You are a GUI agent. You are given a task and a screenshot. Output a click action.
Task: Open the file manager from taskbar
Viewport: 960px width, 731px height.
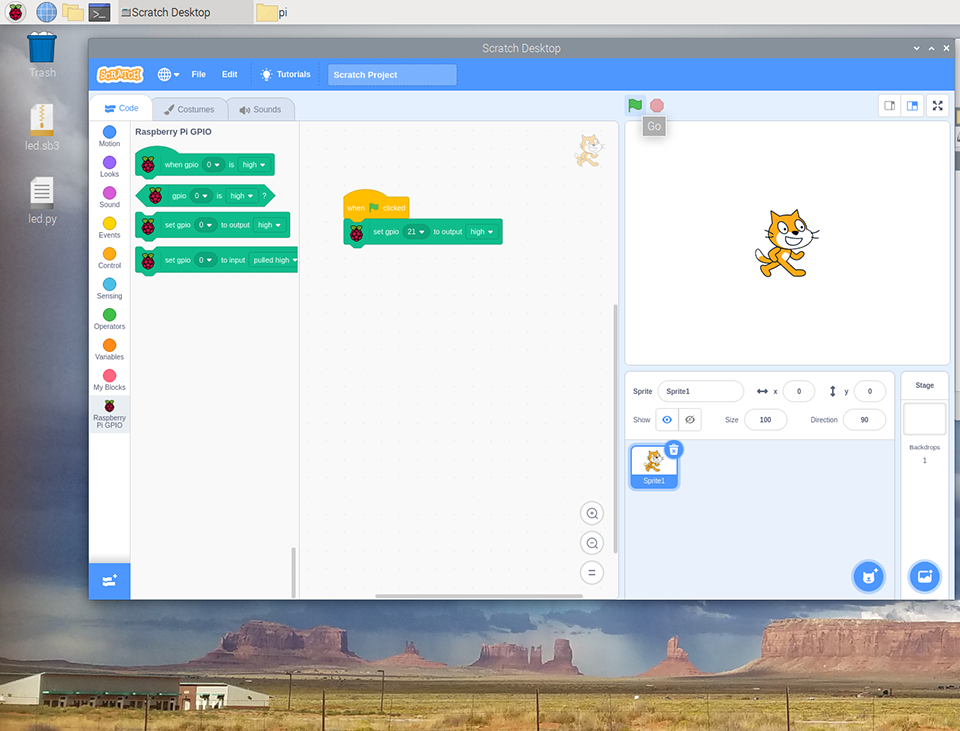[x=72, y=12]
